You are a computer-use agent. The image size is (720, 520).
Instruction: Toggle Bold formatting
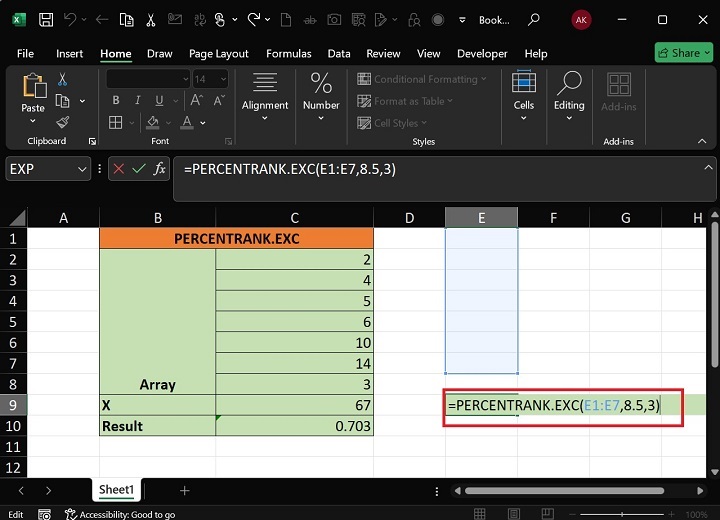[116, 100]
